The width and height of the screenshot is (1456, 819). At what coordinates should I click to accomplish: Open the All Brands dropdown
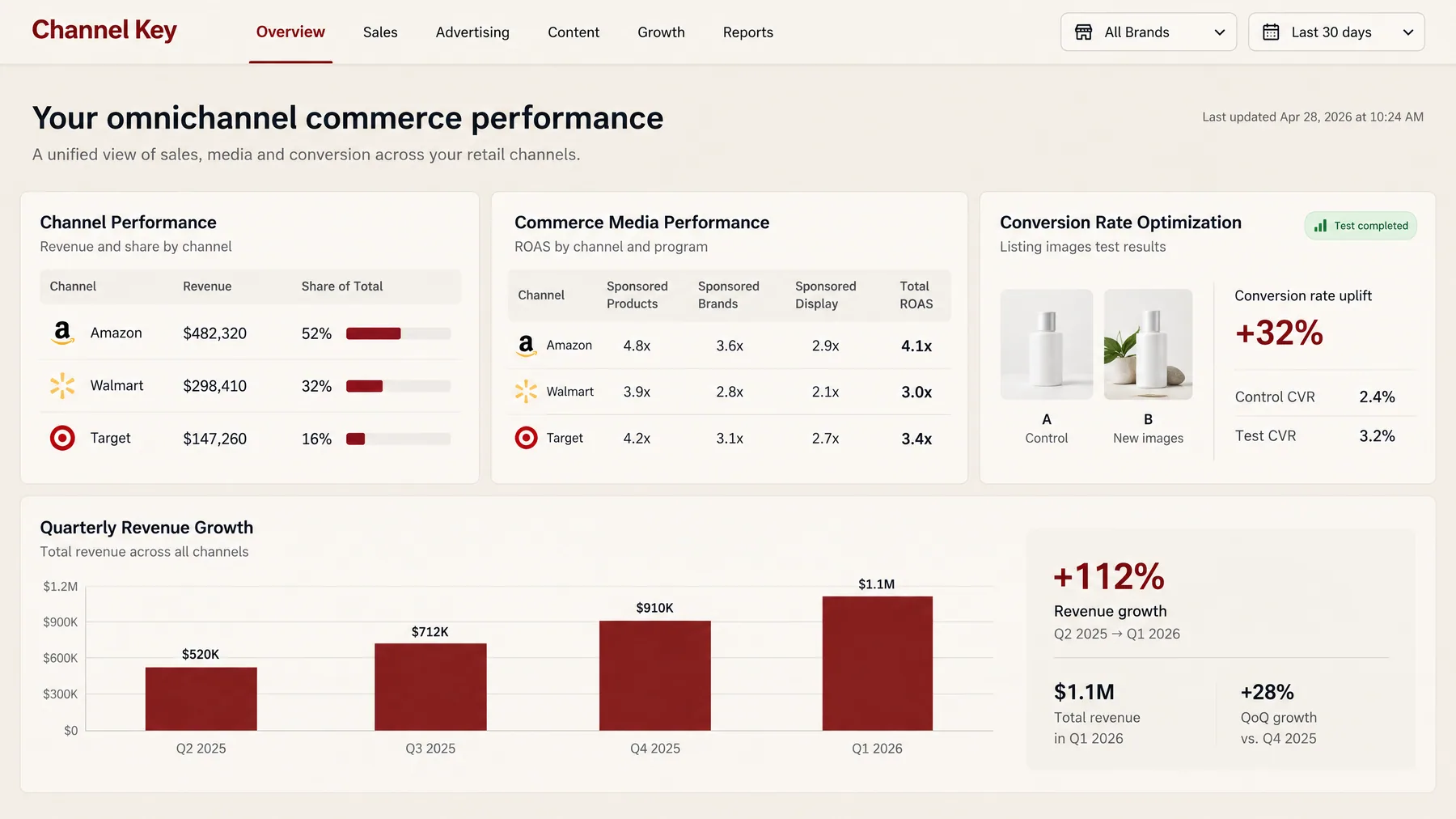pos(1149,32)
